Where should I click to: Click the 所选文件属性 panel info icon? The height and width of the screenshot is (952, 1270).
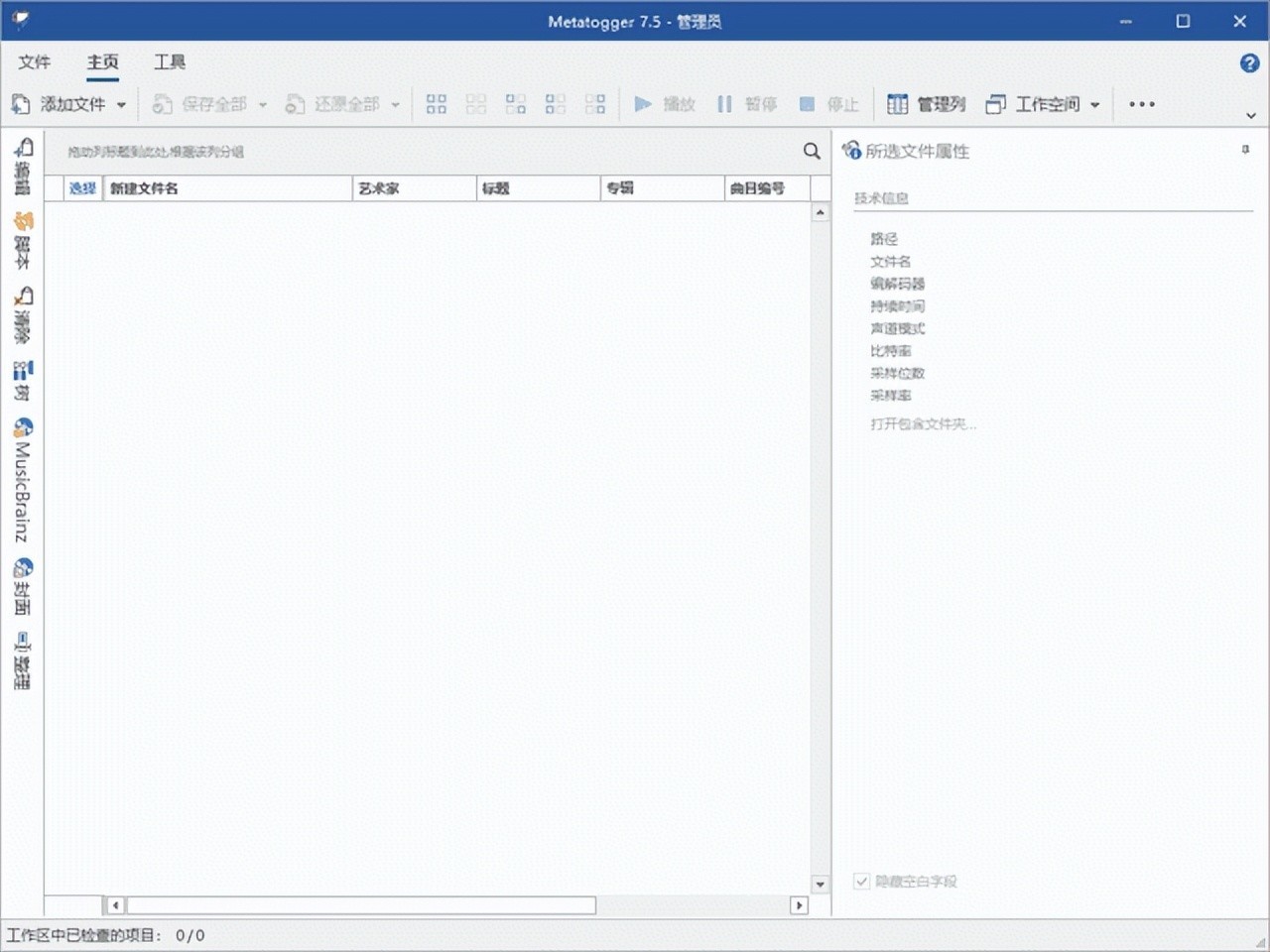pyautogui.click(x=851, y=151)
